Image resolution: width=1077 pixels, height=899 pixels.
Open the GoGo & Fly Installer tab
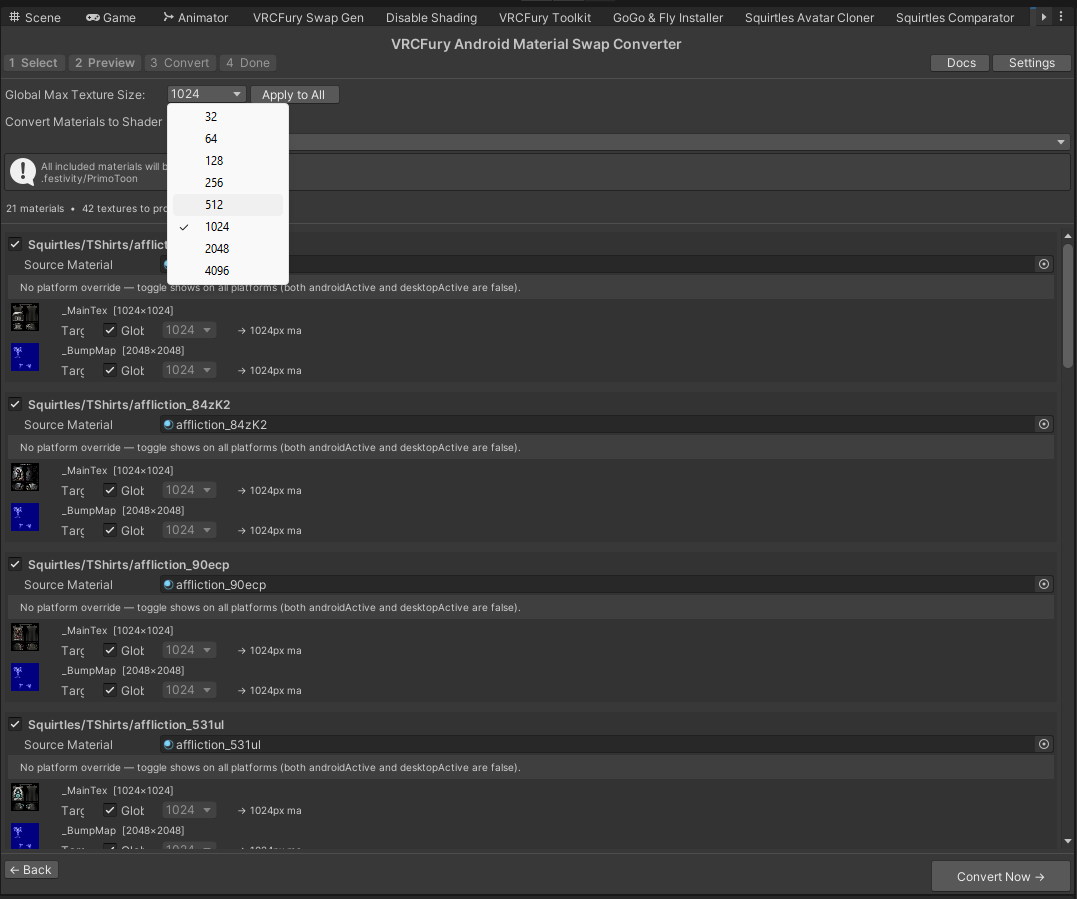click(x=668, y=17)
